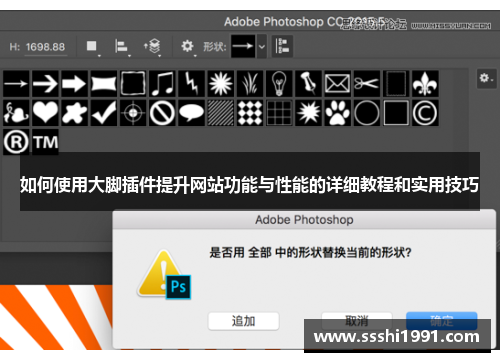Screen dimensions: 500x362
Task: Click the current shape preview thumbnail
Action: (x=243, y=46)
